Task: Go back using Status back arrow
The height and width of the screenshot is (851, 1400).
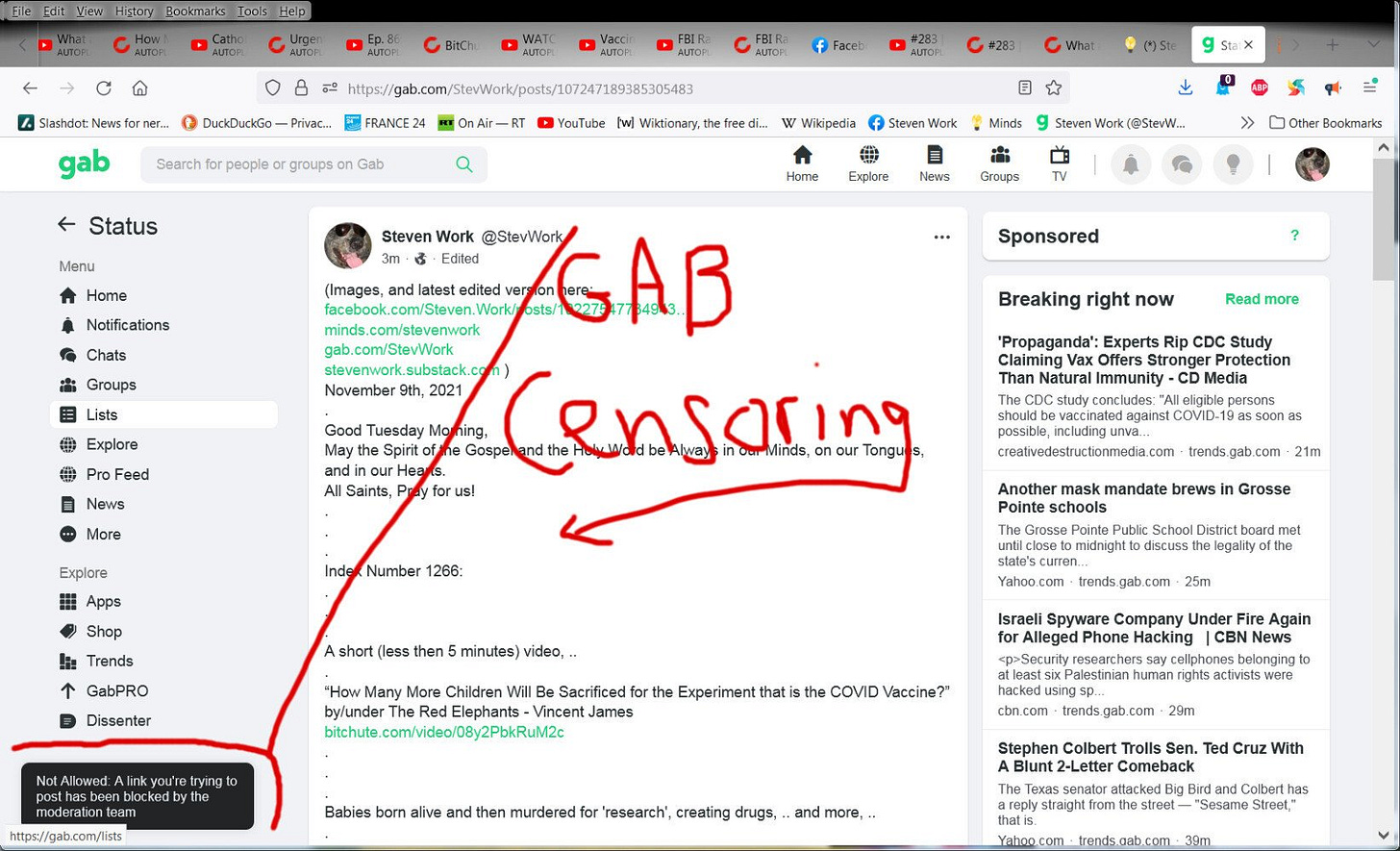Action: click(x=66, y=225)
